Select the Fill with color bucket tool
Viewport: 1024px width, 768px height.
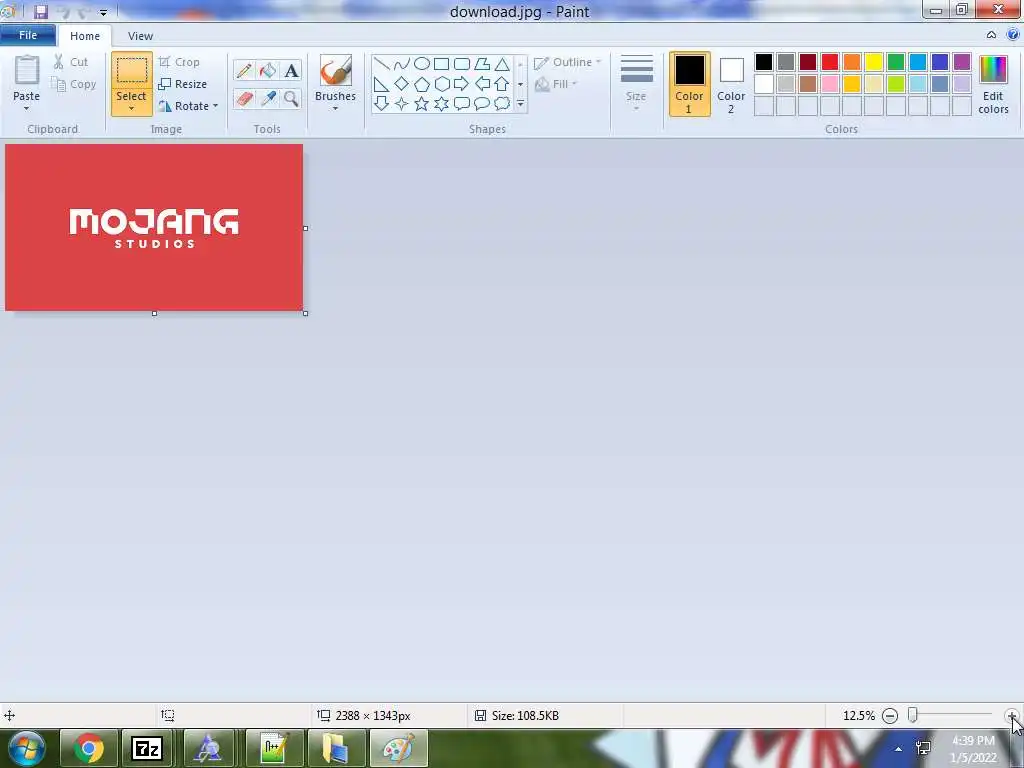pyautogui.click(x=267, y=71)
